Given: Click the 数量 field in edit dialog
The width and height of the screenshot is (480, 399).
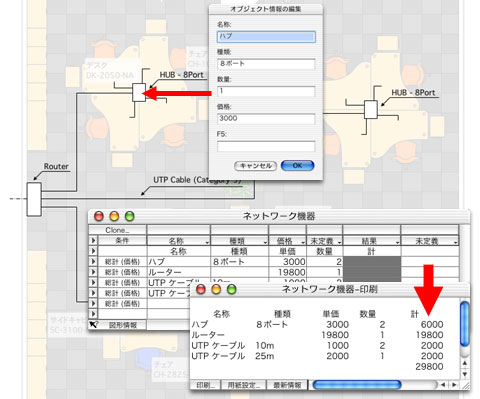Looking at the screenshot, I should [266, 91].
